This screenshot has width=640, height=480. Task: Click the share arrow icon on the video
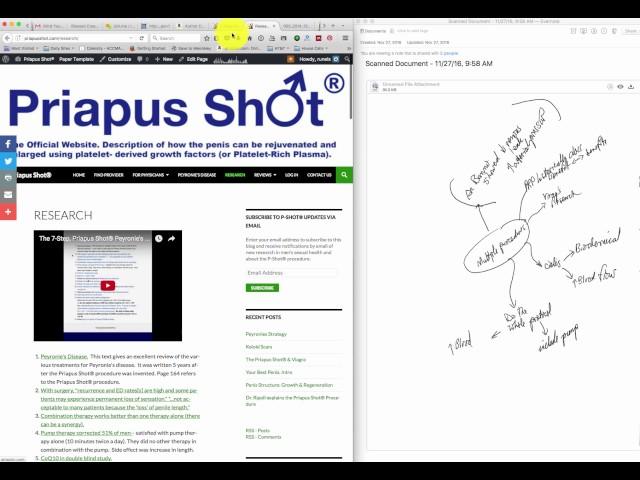point(171,238)
